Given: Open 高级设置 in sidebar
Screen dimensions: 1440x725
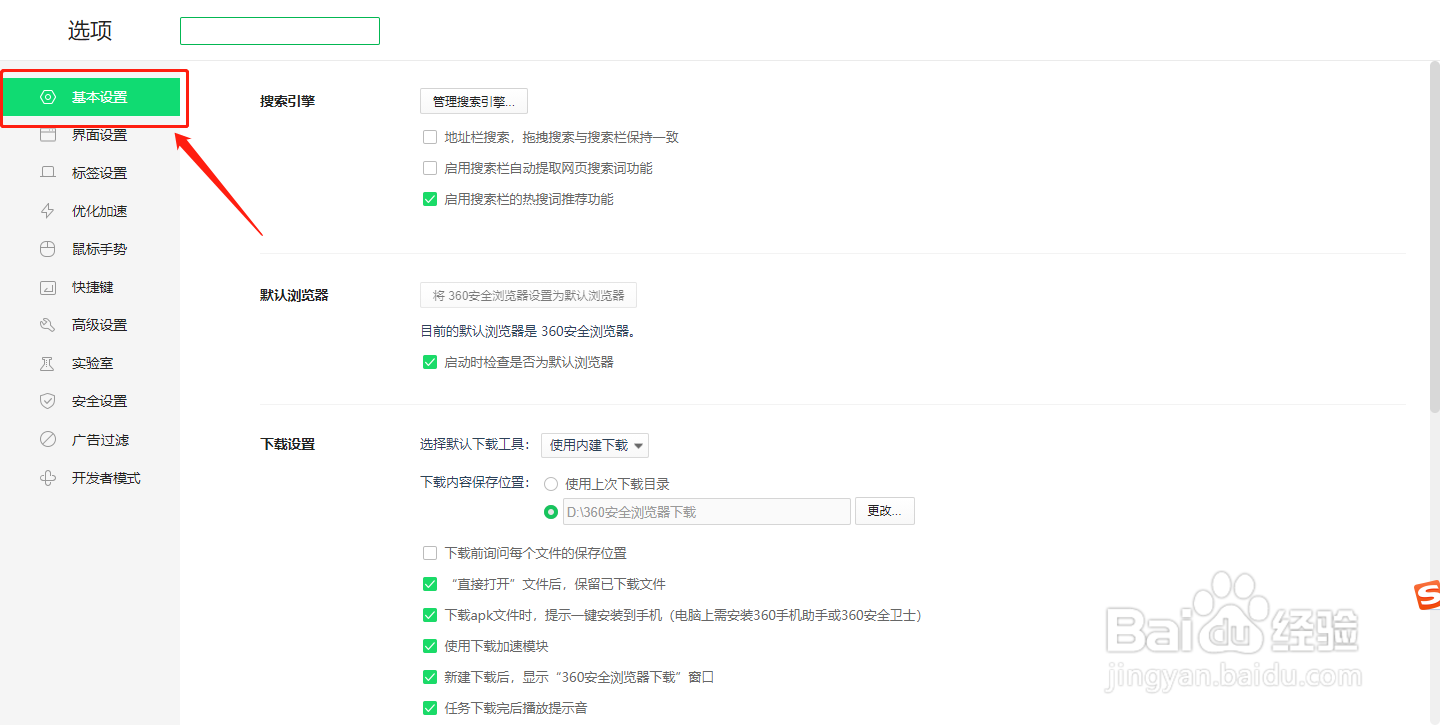Looking at the screenshot, I should click(99, 325).
